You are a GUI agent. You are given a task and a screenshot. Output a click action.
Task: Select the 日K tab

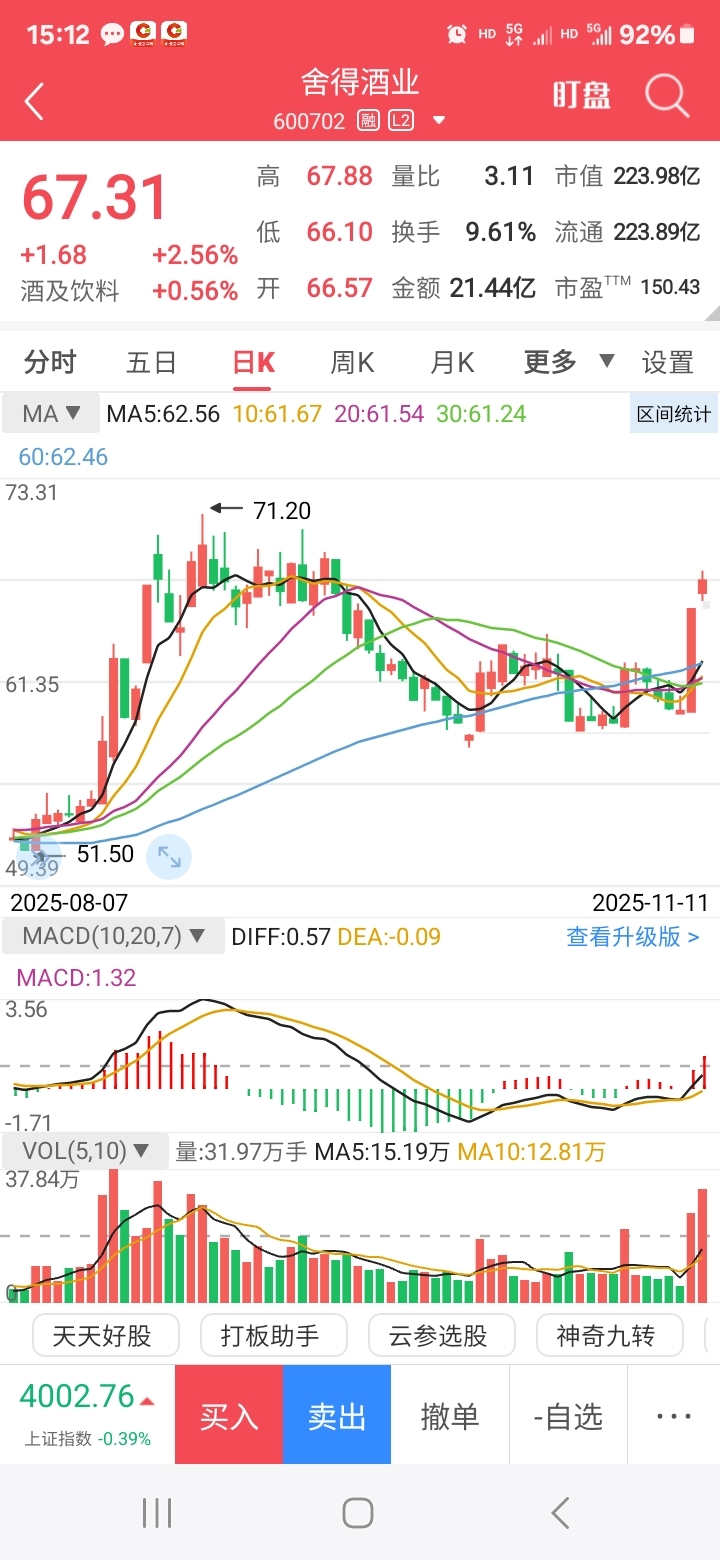253,362
